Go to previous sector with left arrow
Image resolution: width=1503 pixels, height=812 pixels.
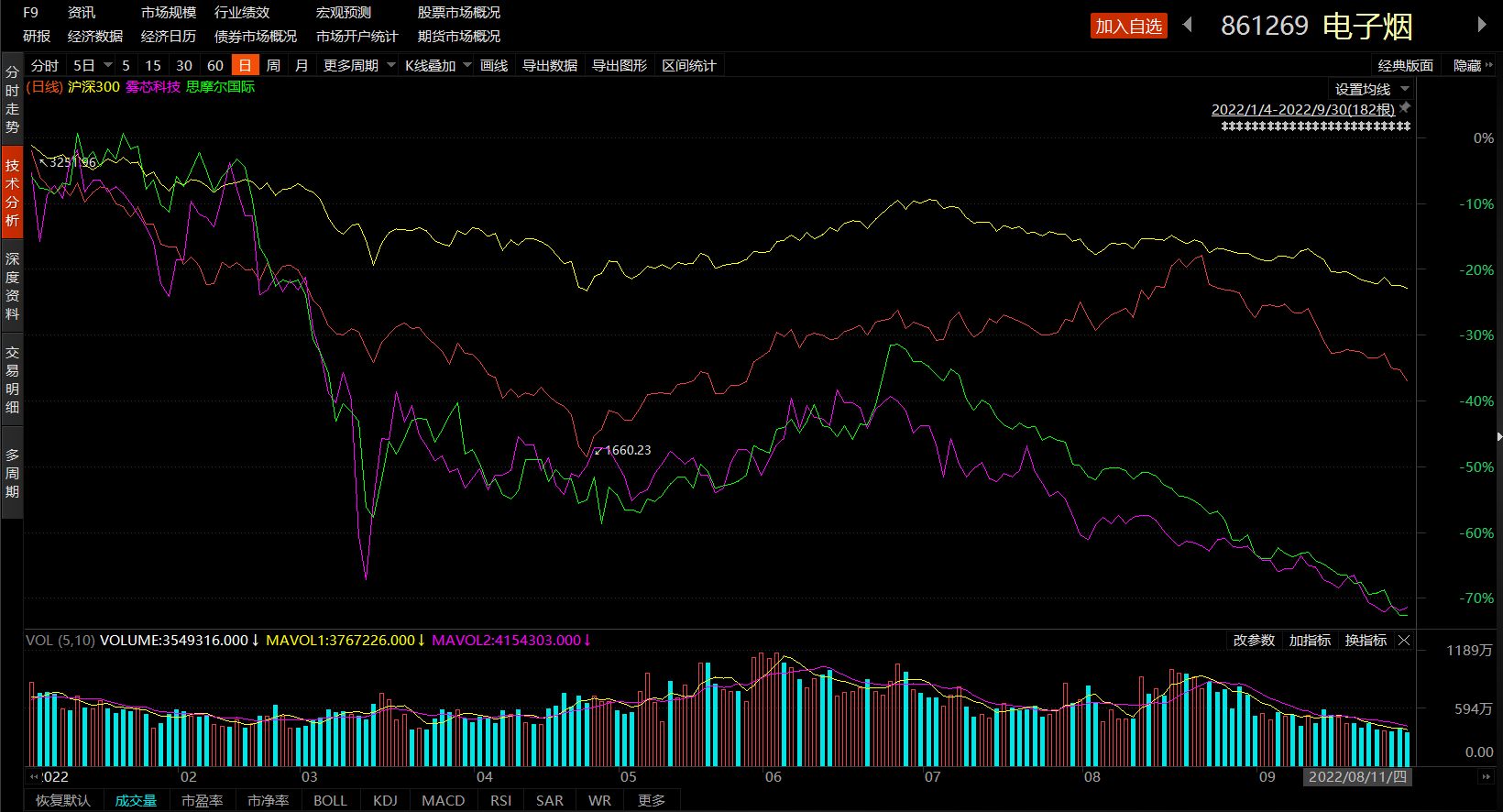click(x=1188, y=25)
